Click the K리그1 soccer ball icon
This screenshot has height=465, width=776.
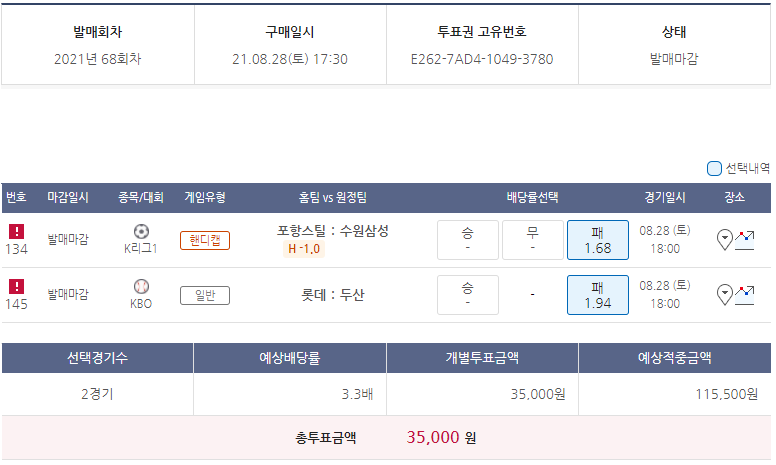pos(141,231)
